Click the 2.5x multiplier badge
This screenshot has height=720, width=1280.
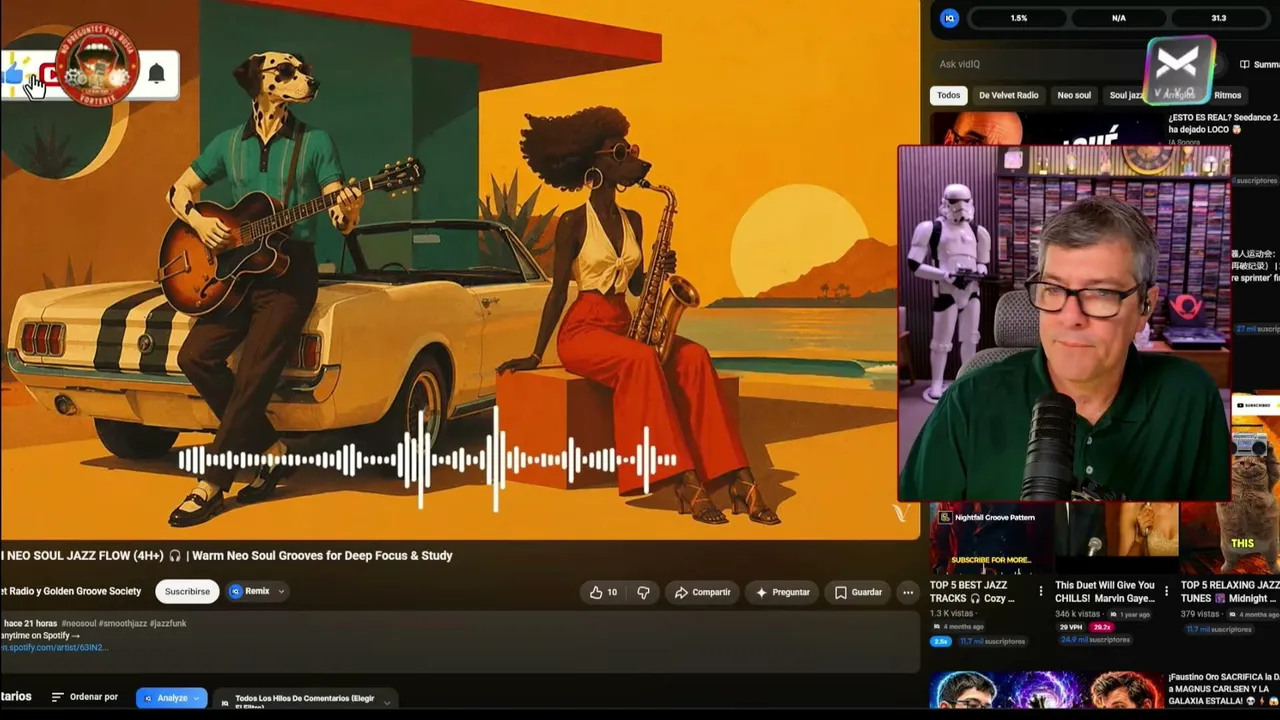940,641
